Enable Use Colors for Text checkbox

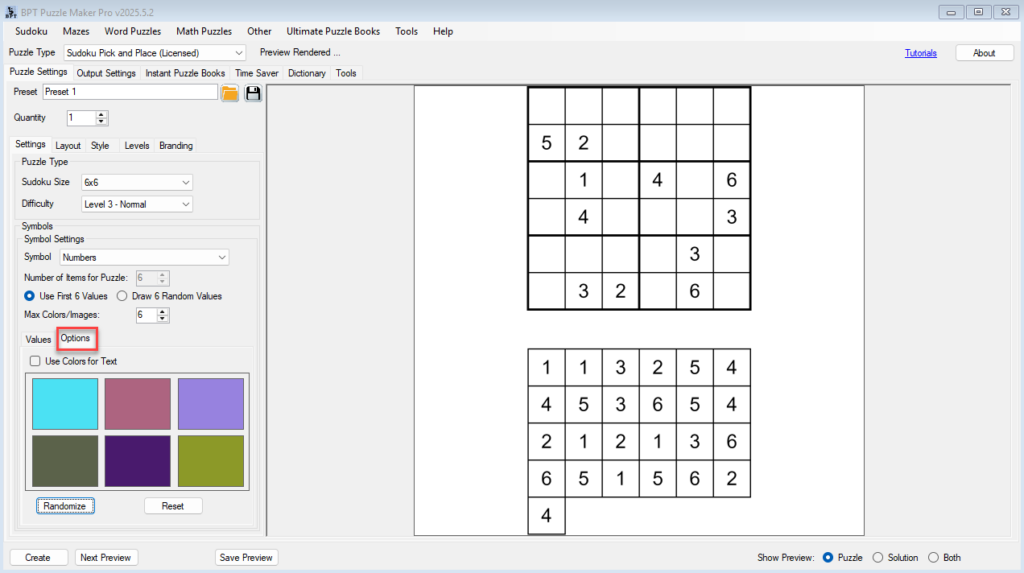pos(35,361)
